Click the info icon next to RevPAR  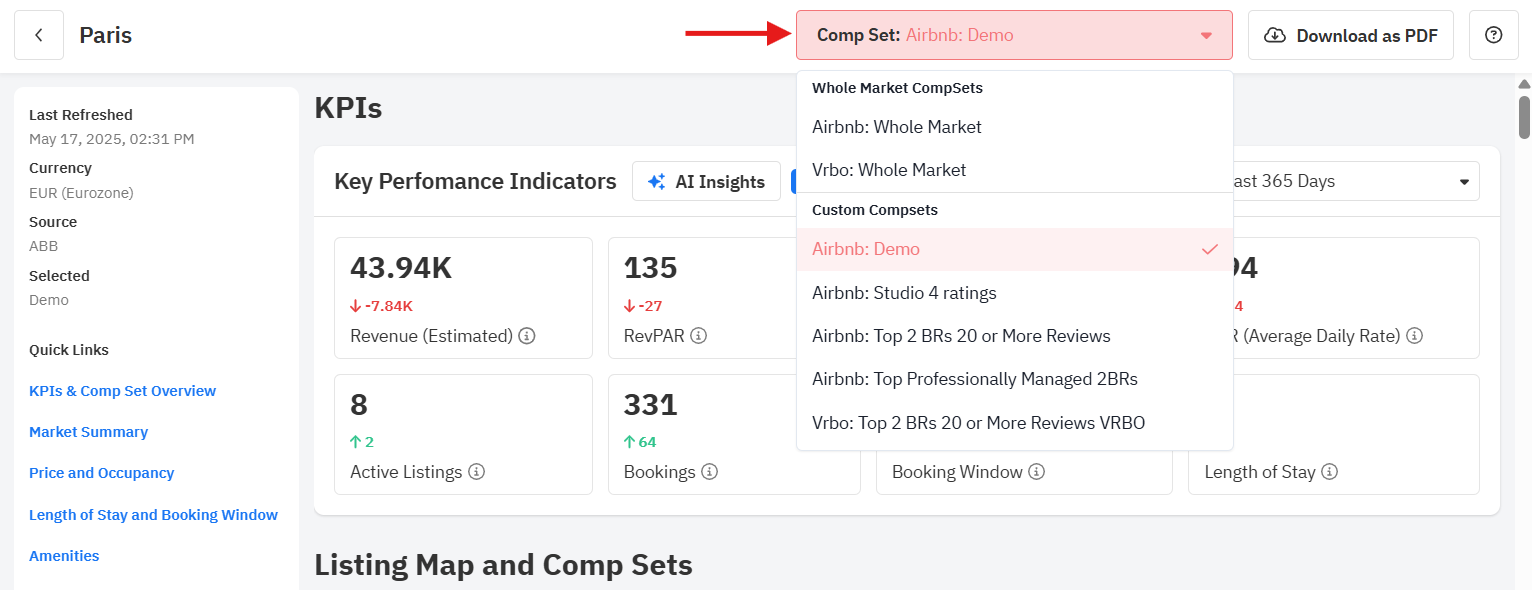(x=699, y=336)
